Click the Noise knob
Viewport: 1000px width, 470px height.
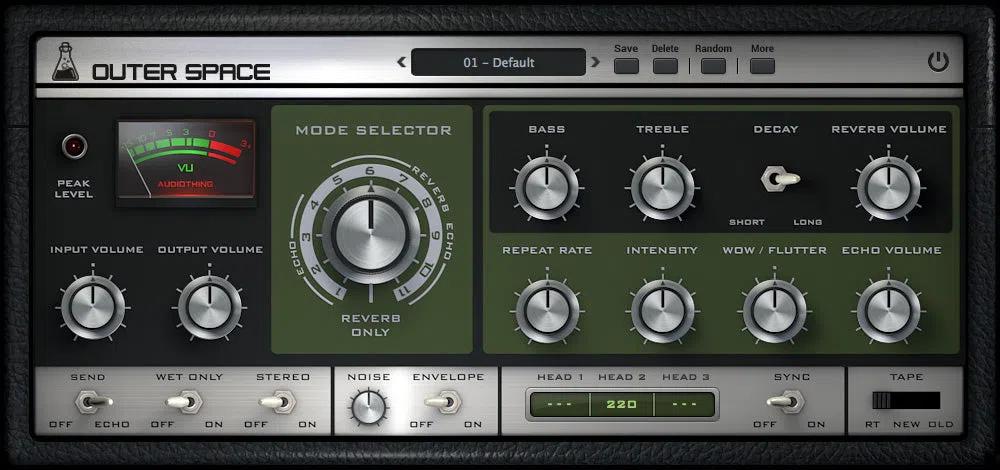point(369,407)
